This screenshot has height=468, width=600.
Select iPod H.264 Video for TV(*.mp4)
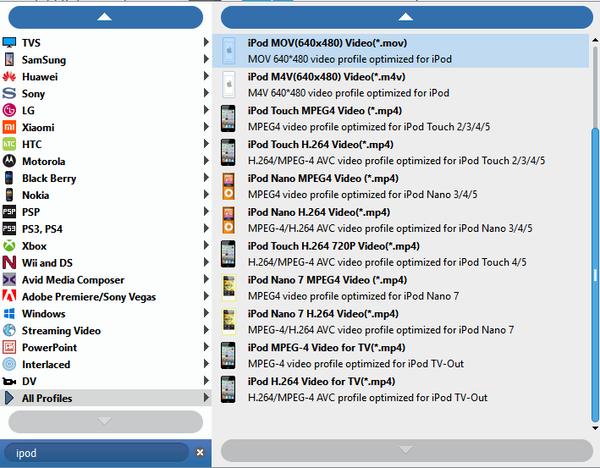401,389
